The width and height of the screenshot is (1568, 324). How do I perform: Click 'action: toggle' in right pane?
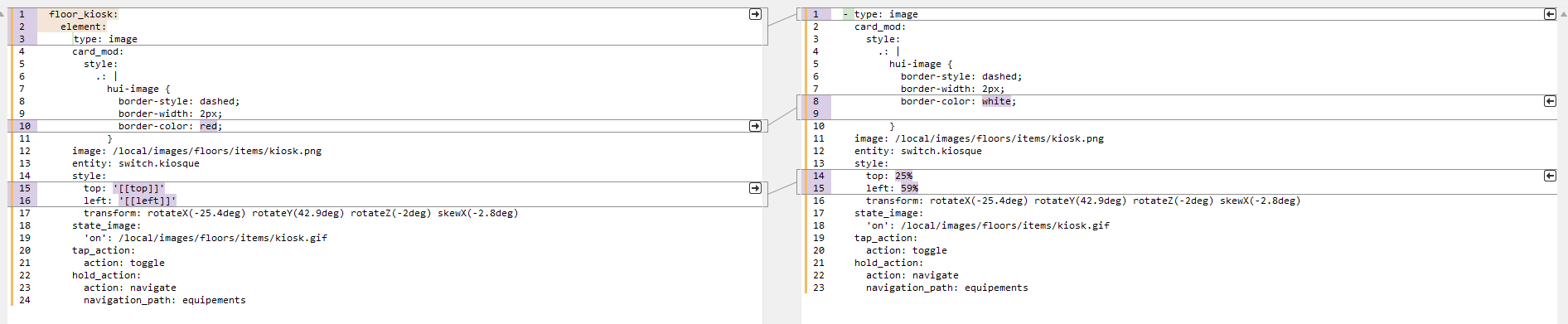pyautogui.click(x=907, y=250)
